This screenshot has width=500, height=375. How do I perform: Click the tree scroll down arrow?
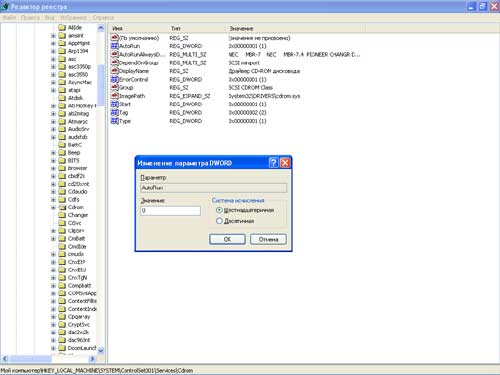pos(101,350)
